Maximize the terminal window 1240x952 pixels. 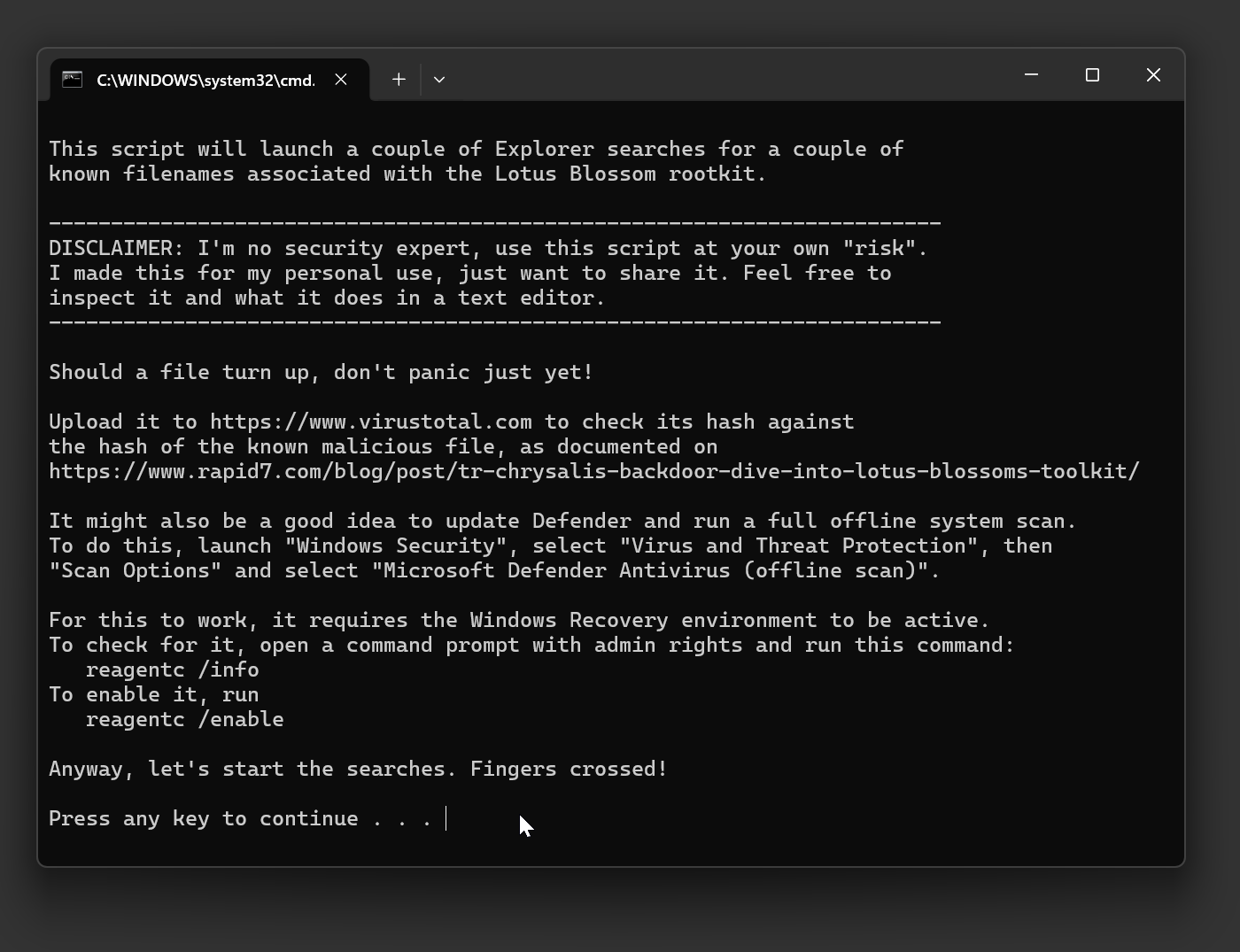(x=1092, y=75)
